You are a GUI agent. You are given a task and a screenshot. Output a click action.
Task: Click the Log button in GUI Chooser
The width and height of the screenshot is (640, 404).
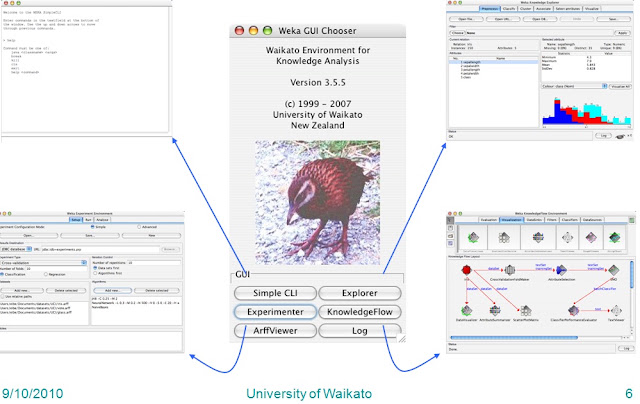(360, 331)
